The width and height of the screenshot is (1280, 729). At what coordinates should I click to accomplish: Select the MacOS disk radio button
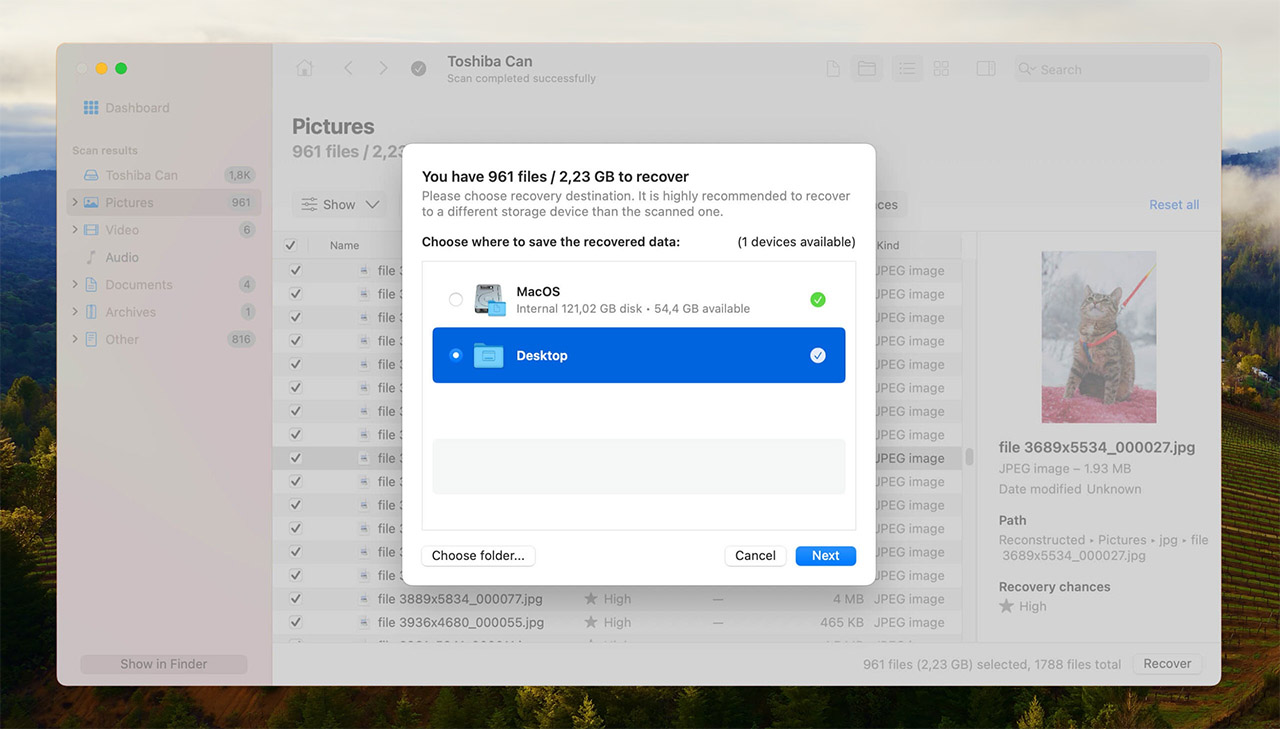[456, 300]
